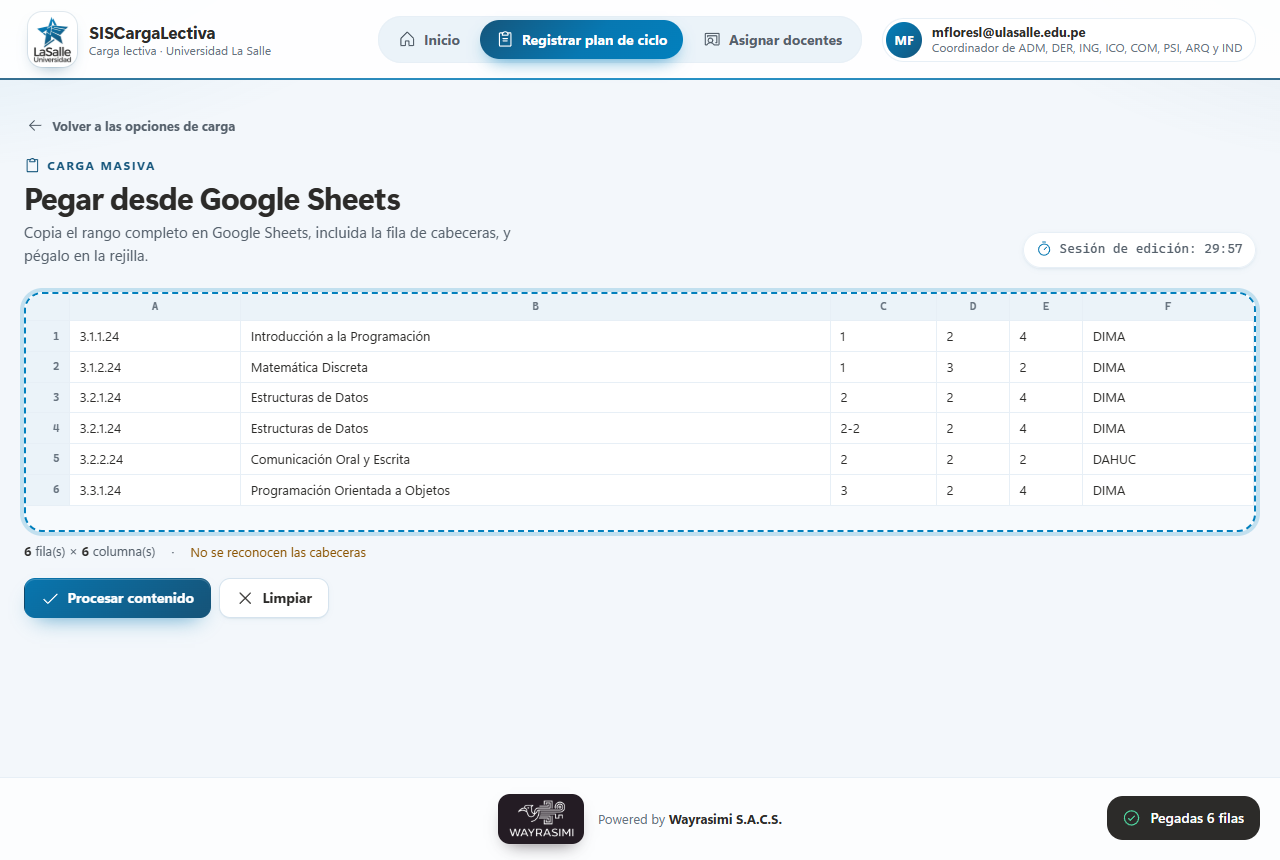1280x860 pixels.
Task: Process the pasted content
Action: (117, 598)
